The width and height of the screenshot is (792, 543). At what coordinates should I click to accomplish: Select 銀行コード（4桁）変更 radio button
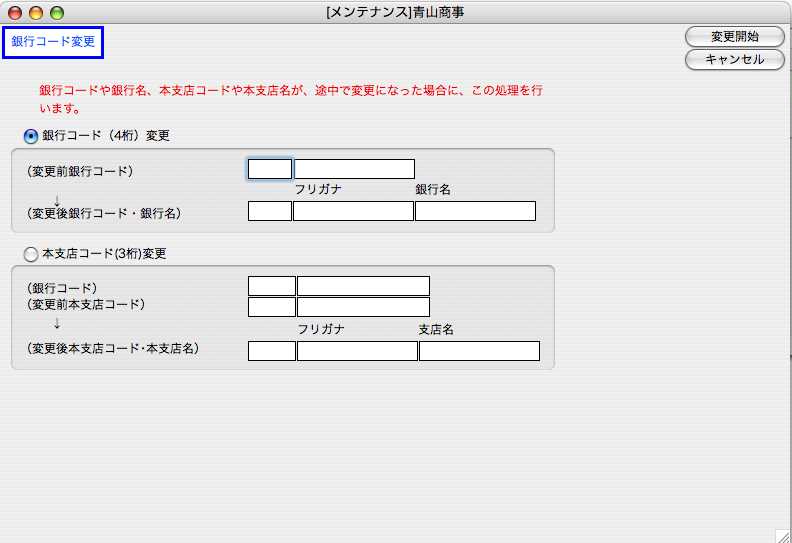(x=31, y=136)
